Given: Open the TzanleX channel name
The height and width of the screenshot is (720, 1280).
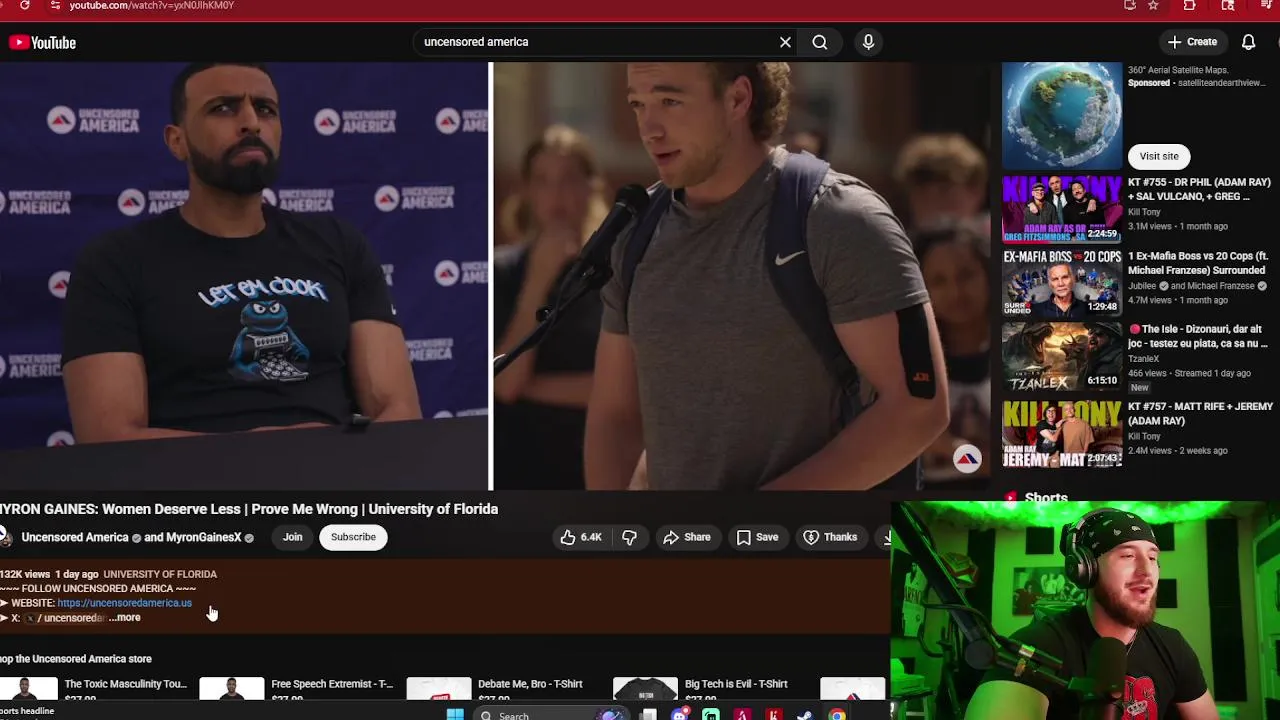Looking at the screenshot, I should 1144,359.
